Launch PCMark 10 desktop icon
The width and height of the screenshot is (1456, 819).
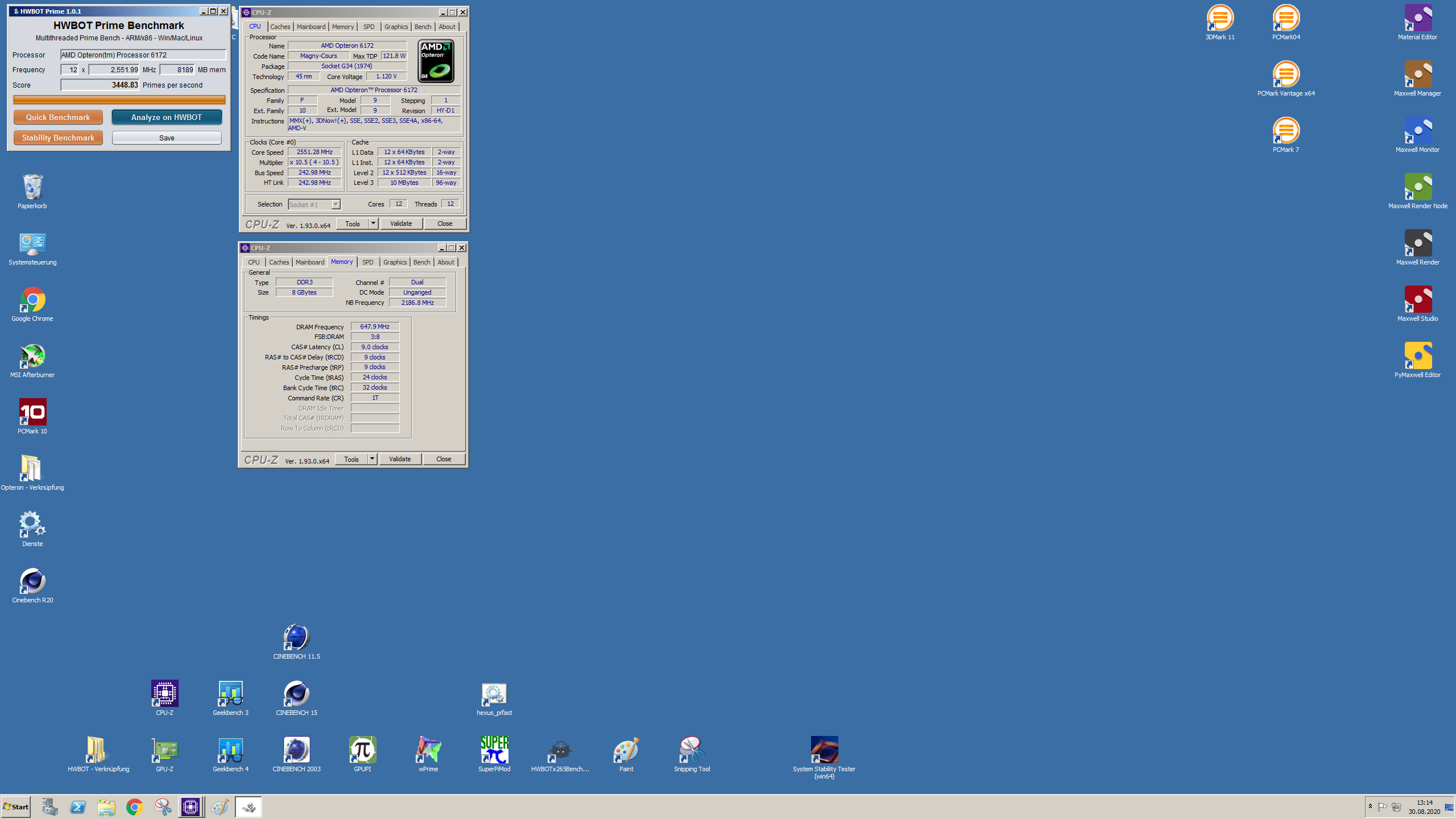(32, 416)
